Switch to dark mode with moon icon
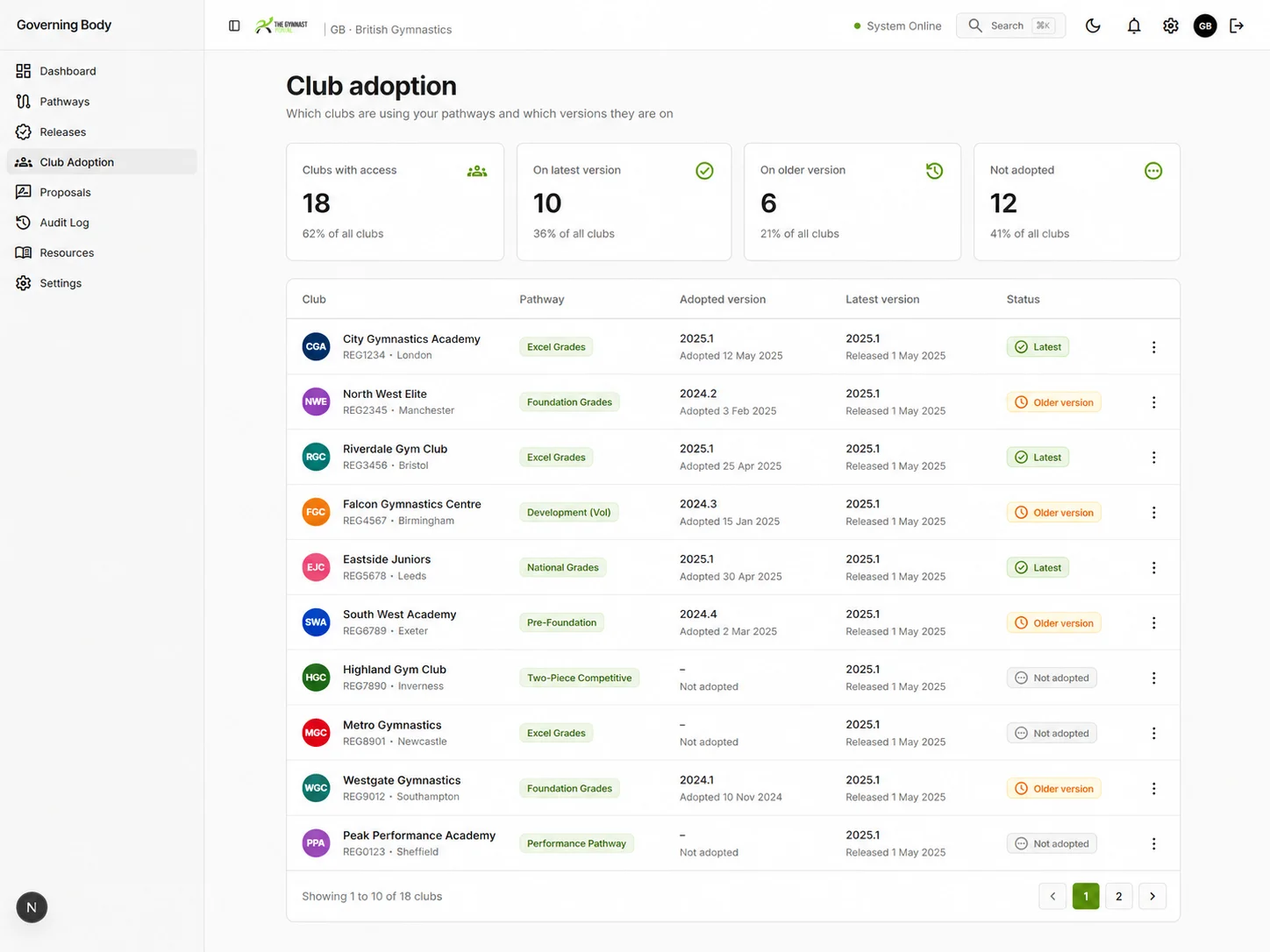Image resolution: width=1270 pixels, height=952 pixels. 1093,26
